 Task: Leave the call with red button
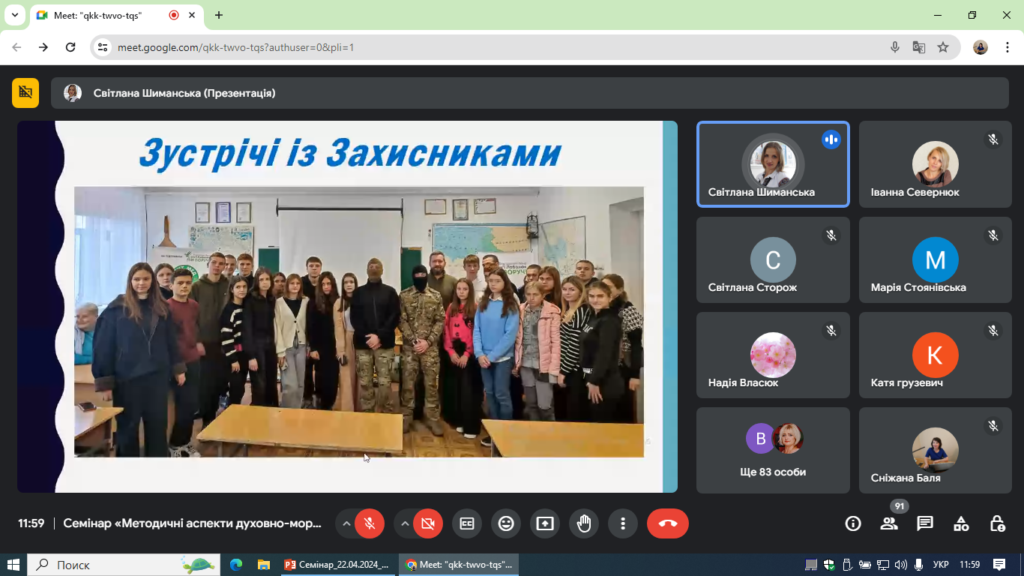click(667, 524)
